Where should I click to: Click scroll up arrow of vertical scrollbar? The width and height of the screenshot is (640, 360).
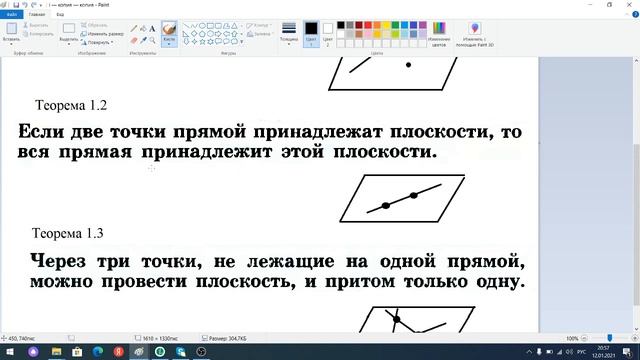click(636, 61)
